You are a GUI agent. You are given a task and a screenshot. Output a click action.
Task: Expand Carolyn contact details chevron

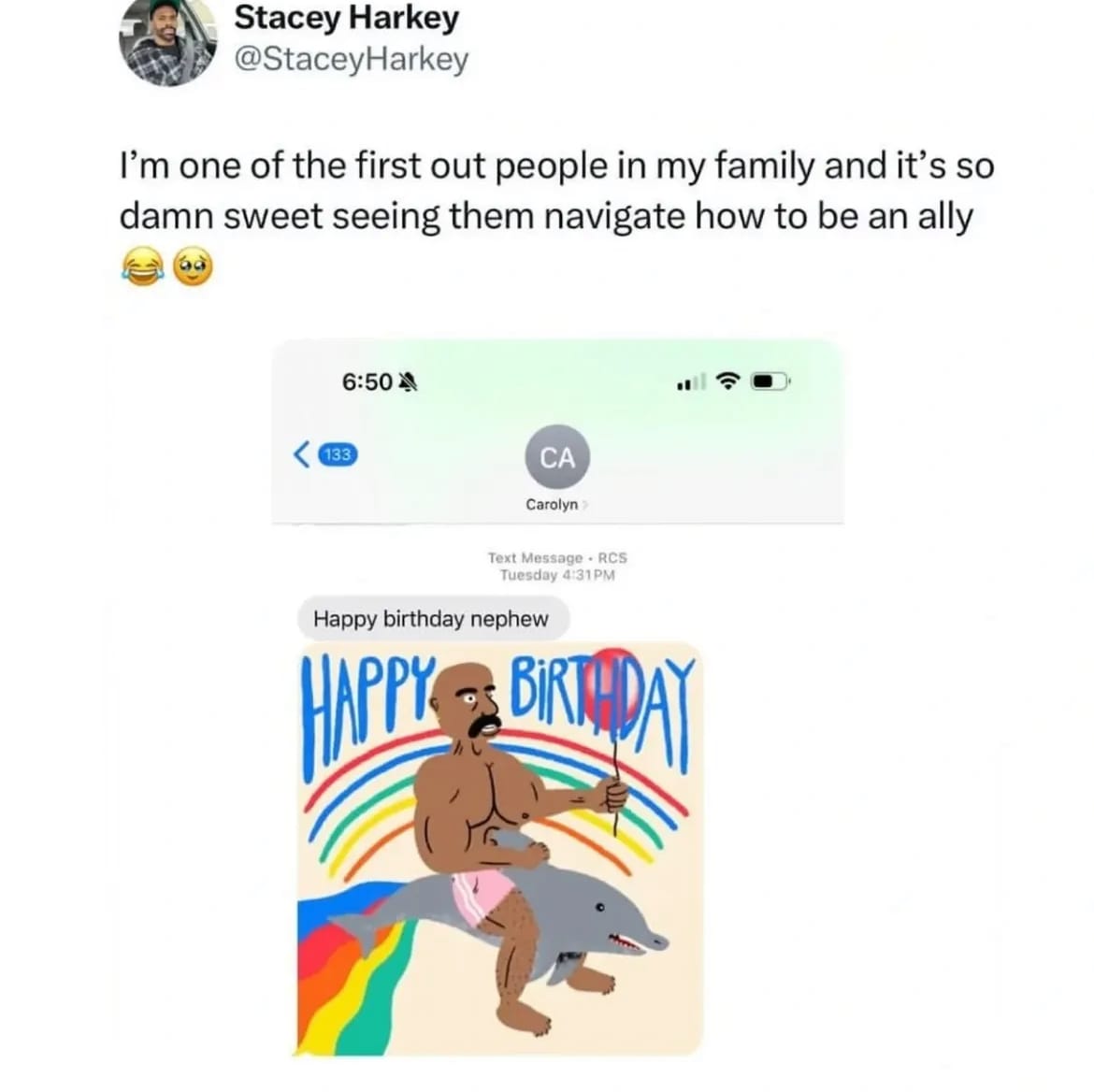(585, 505)
